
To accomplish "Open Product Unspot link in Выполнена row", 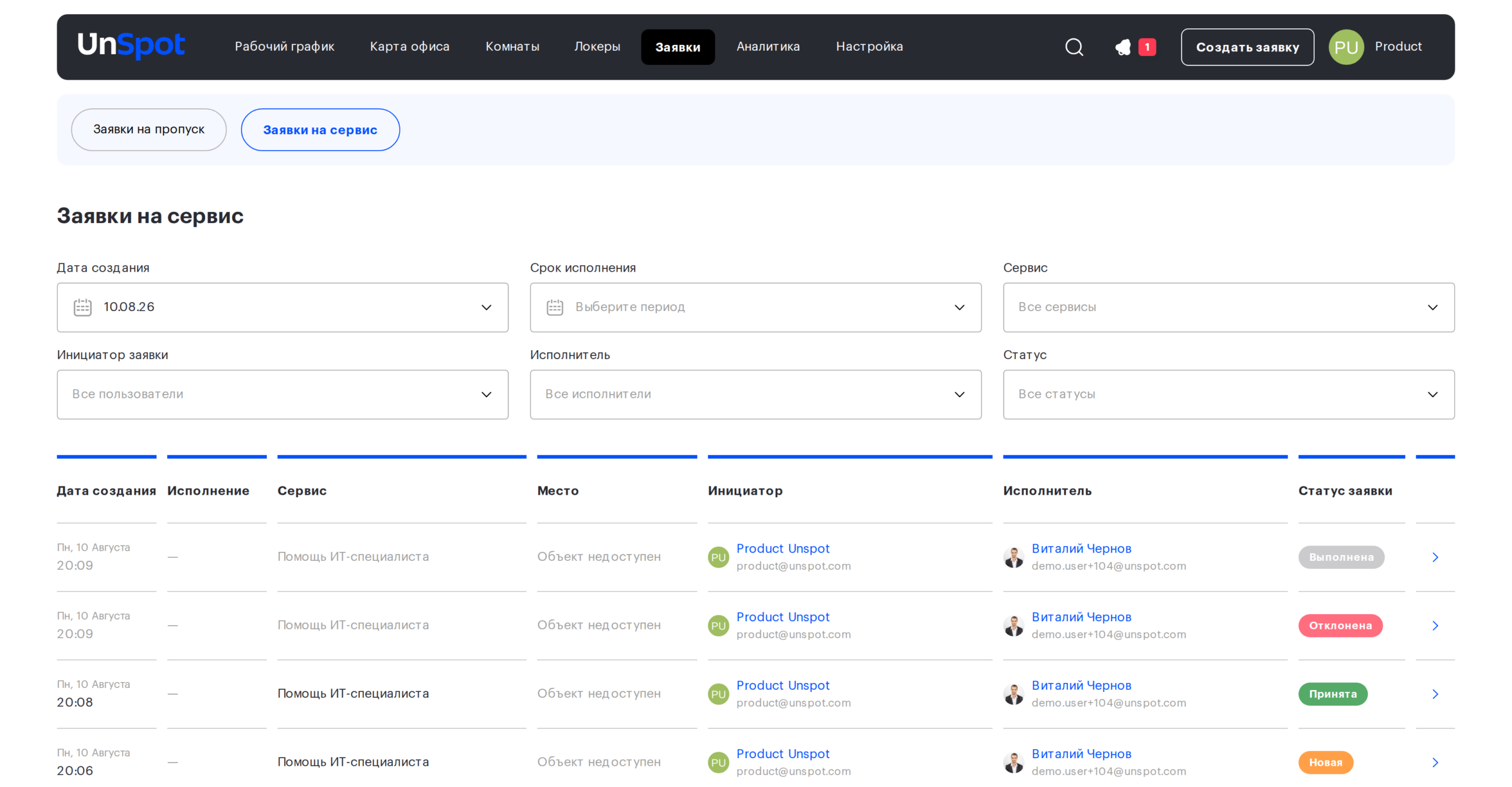I will (783, 548).
